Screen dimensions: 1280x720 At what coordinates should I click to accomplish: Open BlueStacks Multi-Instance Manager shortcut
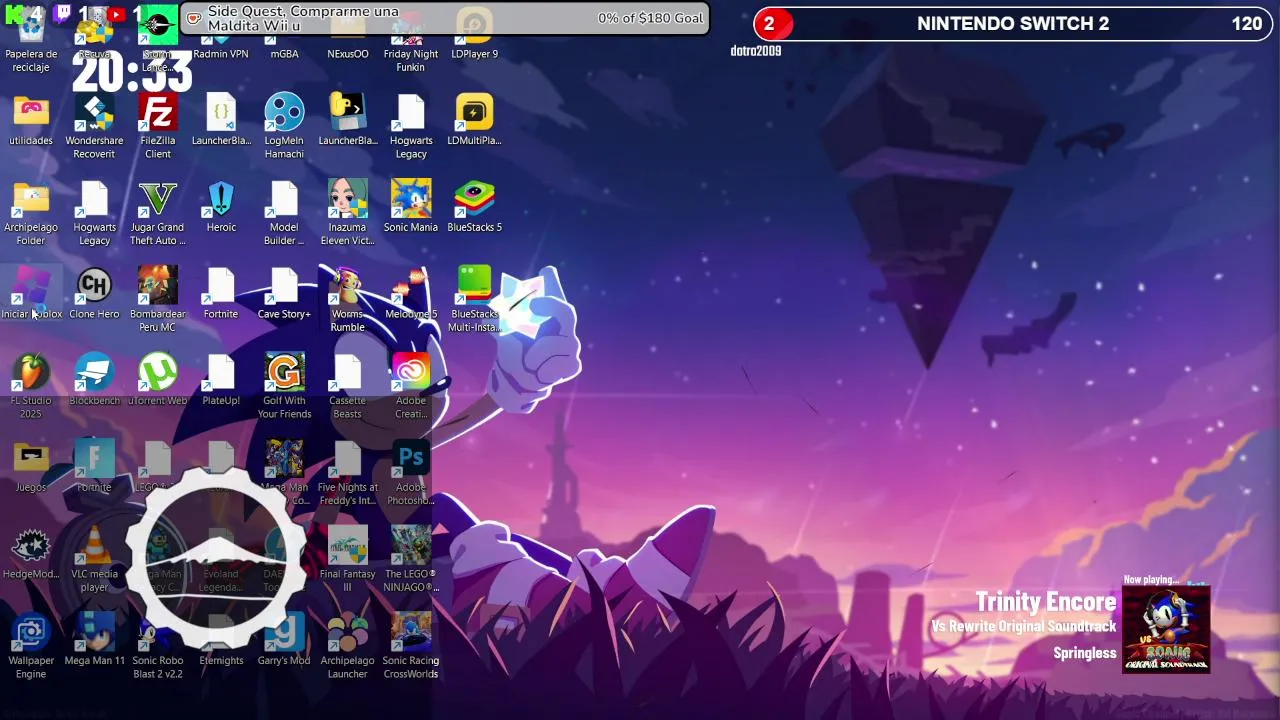click(x=474, y=300)
